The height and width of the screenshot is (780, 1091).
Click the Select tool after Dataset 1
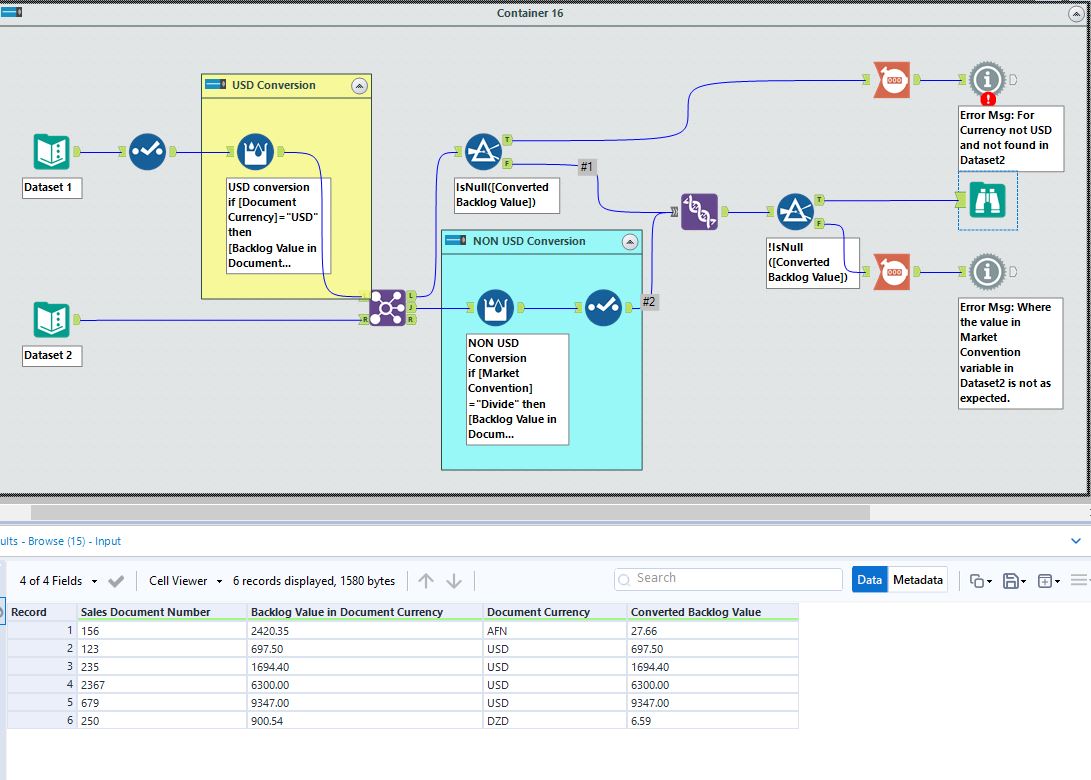click(x=147, y=150)
